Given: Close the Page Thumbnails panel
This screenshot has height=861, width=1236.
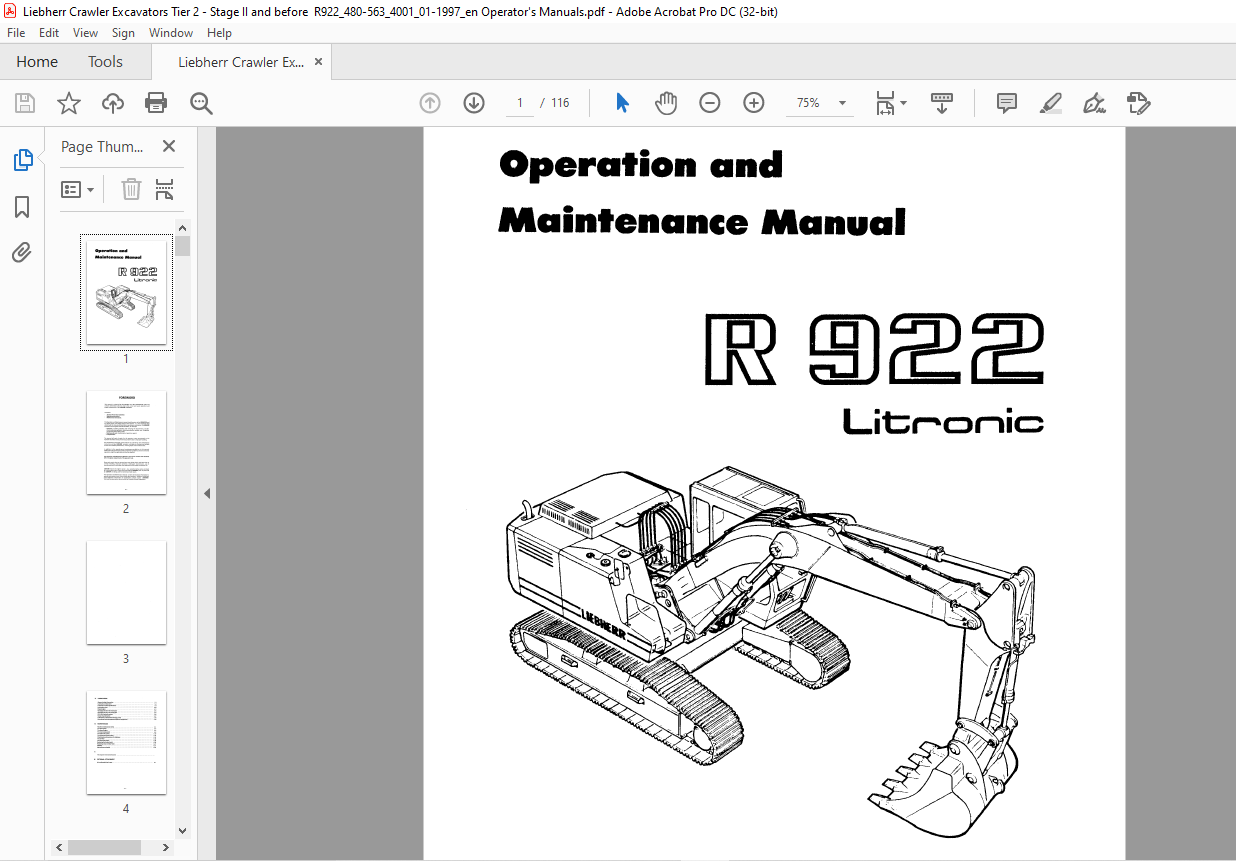Looking at the screenshot, I should click(169, 147).
